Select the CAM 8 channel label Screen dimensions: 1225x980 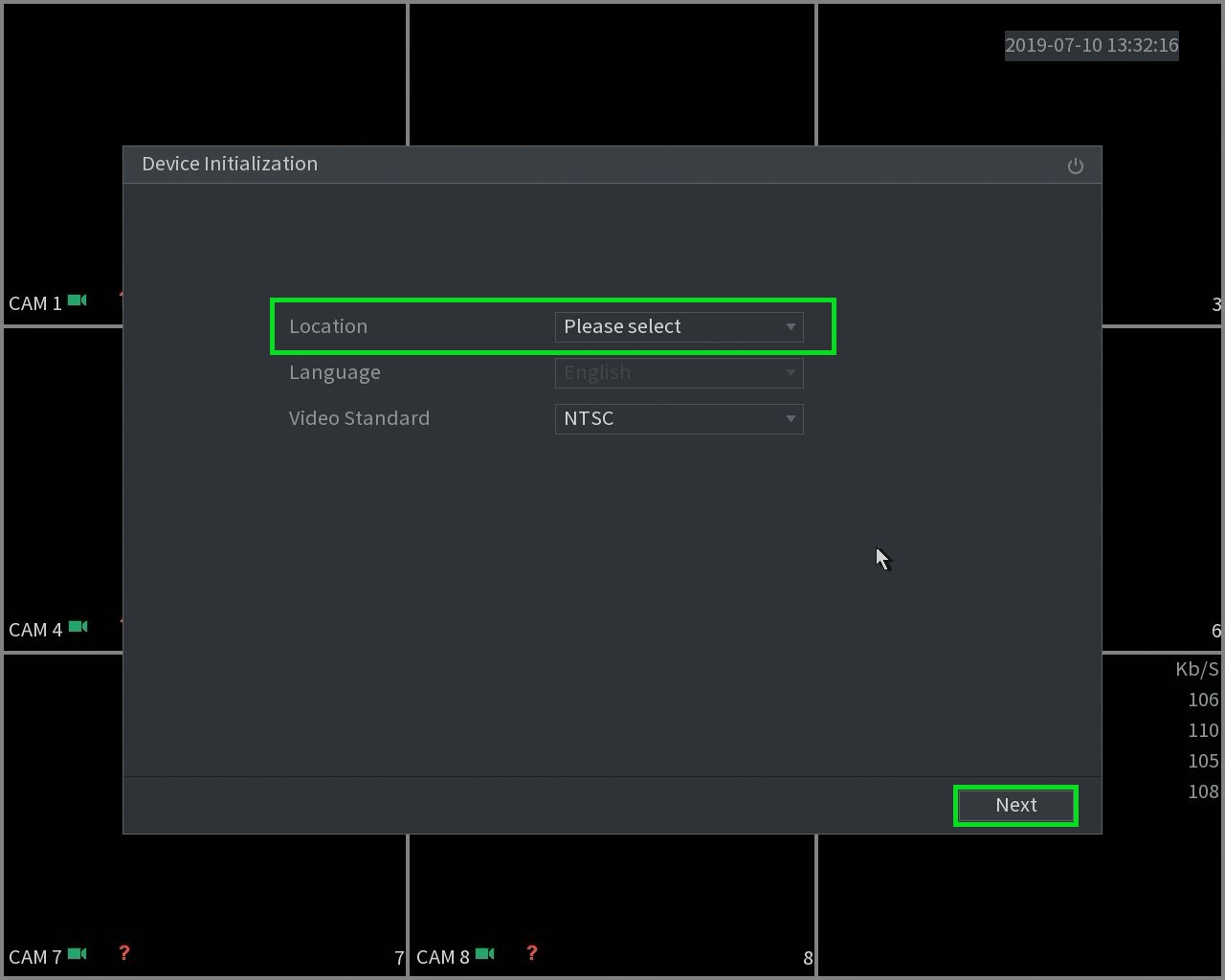(442, 957)
